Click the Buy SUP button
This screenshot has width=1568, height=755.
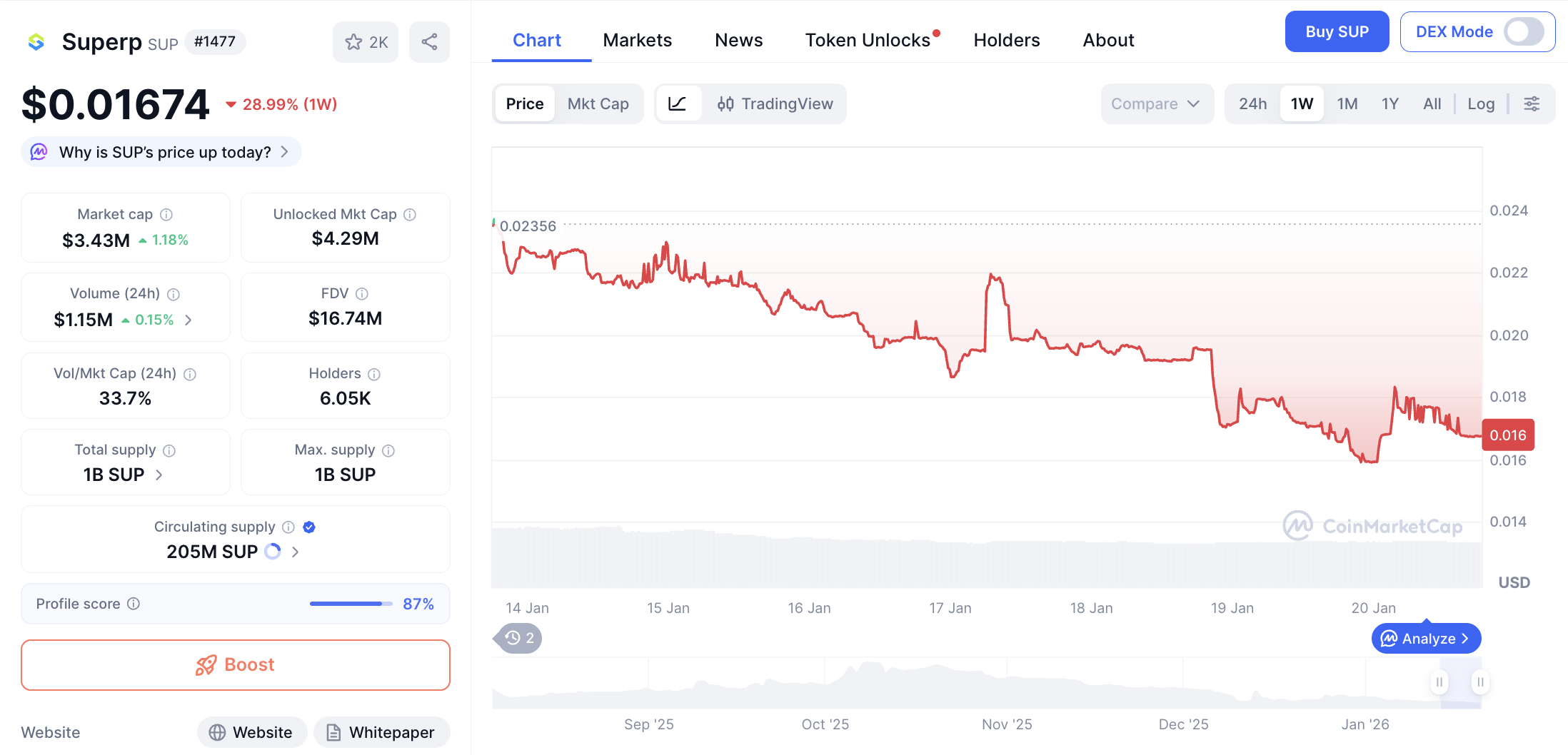1337,32
